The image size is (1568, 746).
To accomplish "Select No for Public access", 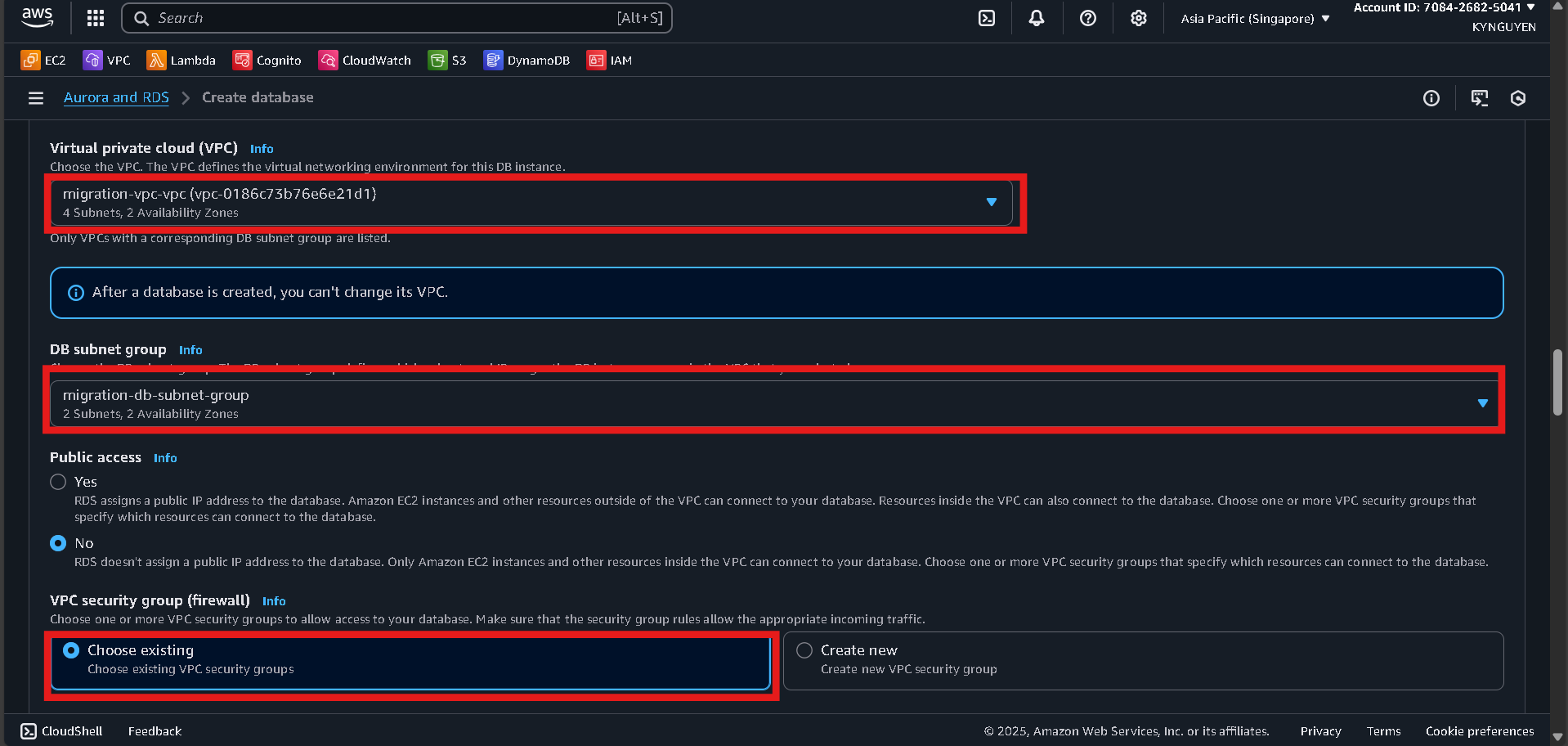I will (x=58, y=543).
